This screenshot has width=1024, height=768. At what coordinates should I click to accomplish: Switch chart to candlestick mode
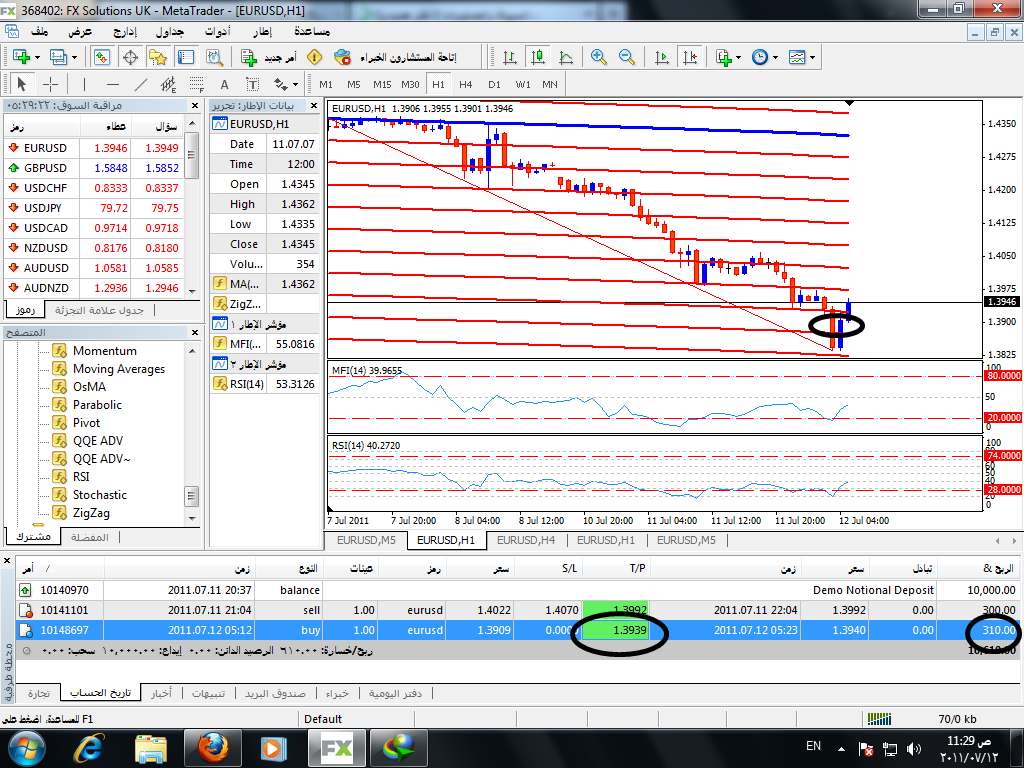tap(538, 57)
